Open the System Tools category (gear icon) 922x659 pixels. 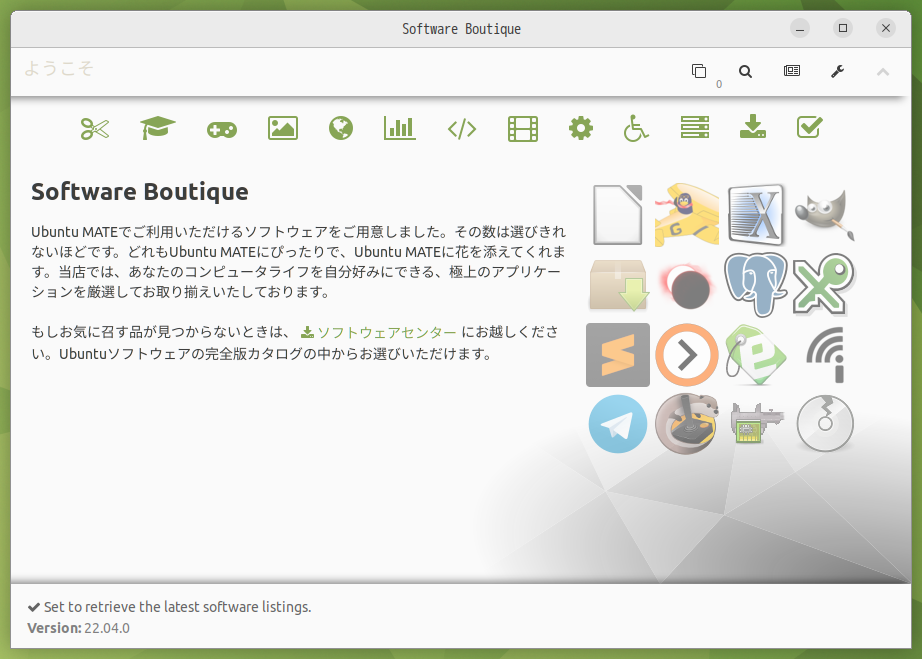coord(581,128)
